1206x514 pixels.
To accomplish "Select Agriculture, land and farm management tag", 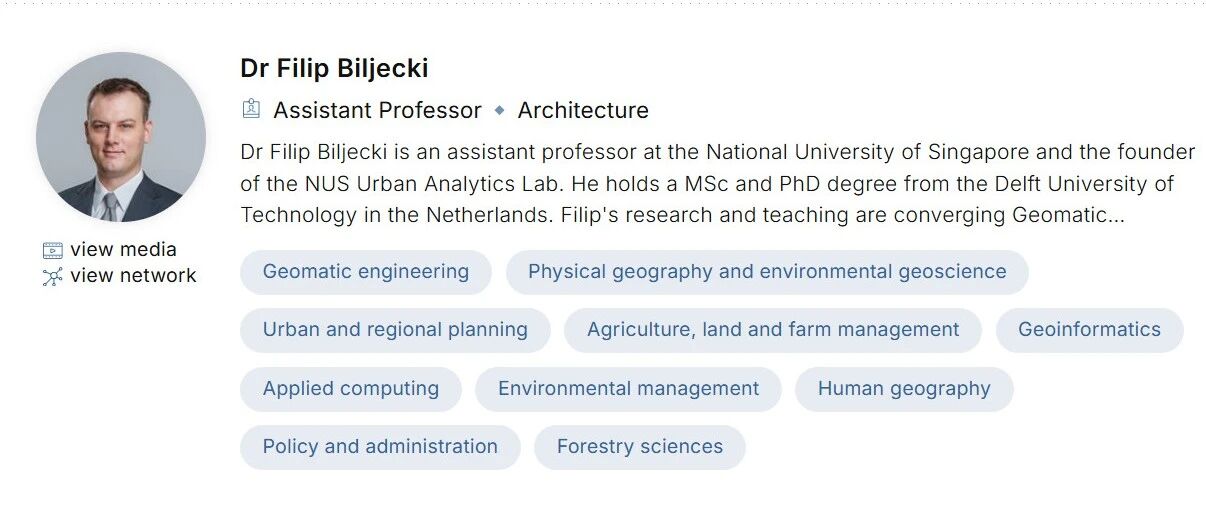I will click(x=773, y=330).
